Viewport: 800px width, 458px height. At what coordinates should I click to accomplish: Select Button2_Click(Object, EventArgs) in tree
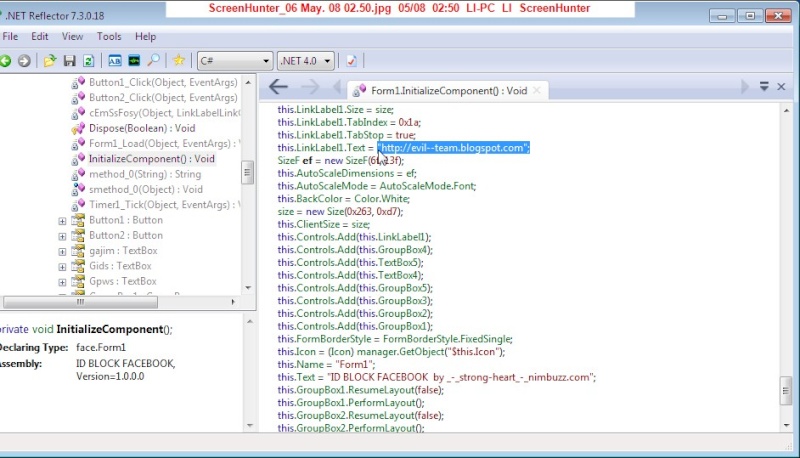[x=163, y=97]
